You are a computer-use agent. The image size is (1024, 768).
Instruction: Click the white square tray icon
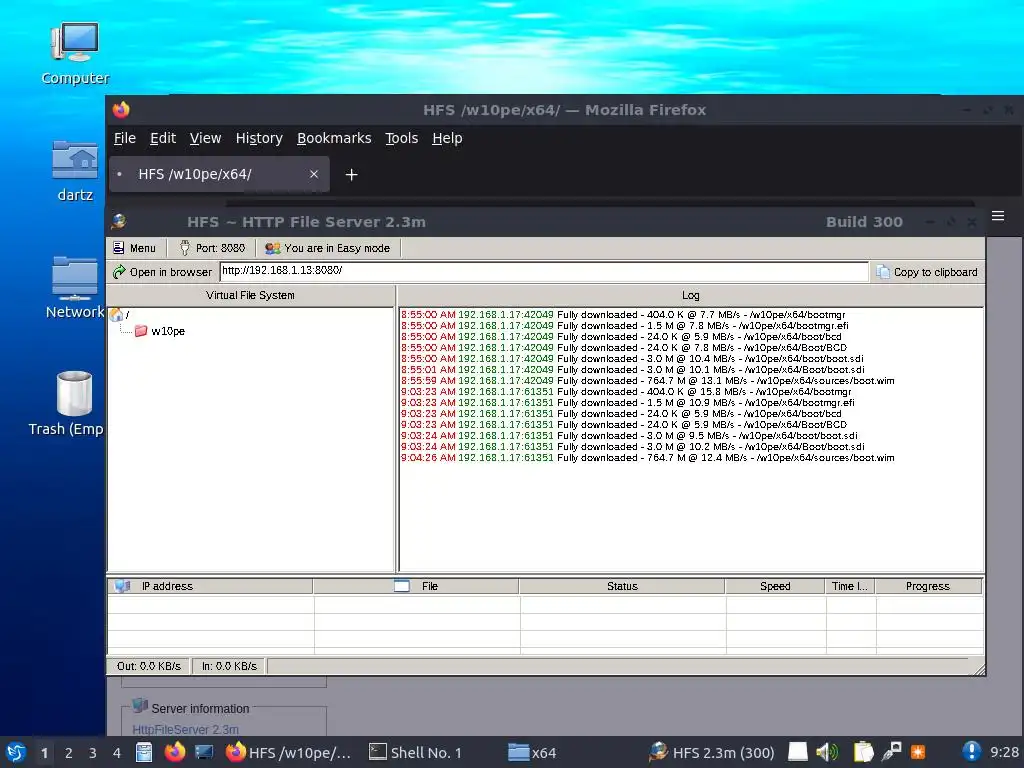point(797,752)
